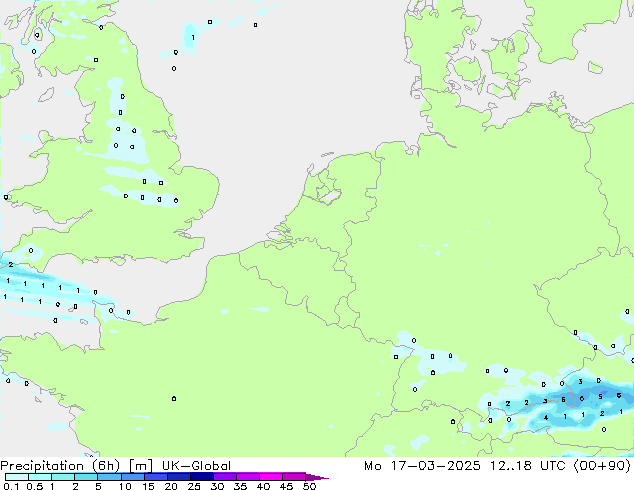Select the 40–45 magenta legend swatch

[271, 477]
